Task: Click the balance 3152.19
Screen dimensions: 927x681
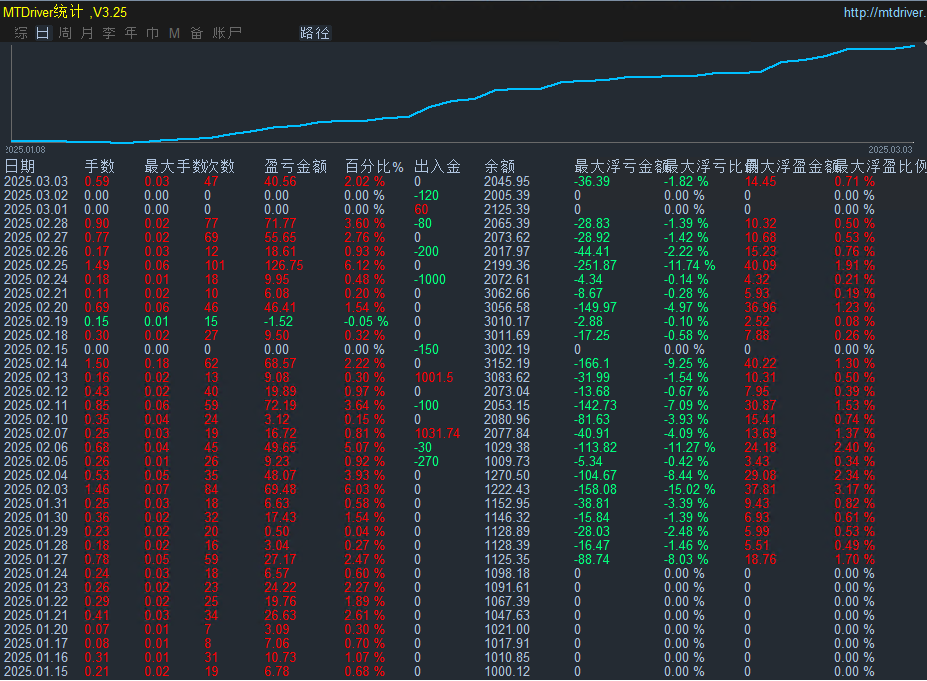Action: tap(507, 364)
